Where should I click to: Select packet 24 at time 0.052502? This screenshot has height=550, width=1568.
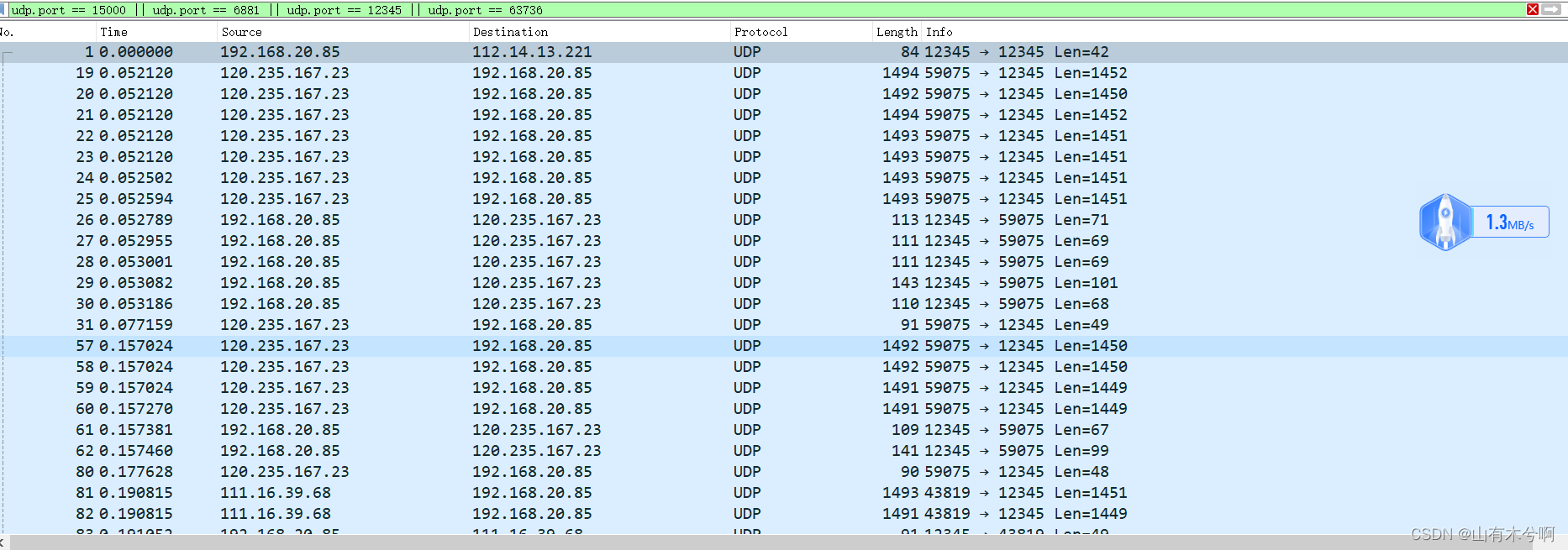(784, 178)
